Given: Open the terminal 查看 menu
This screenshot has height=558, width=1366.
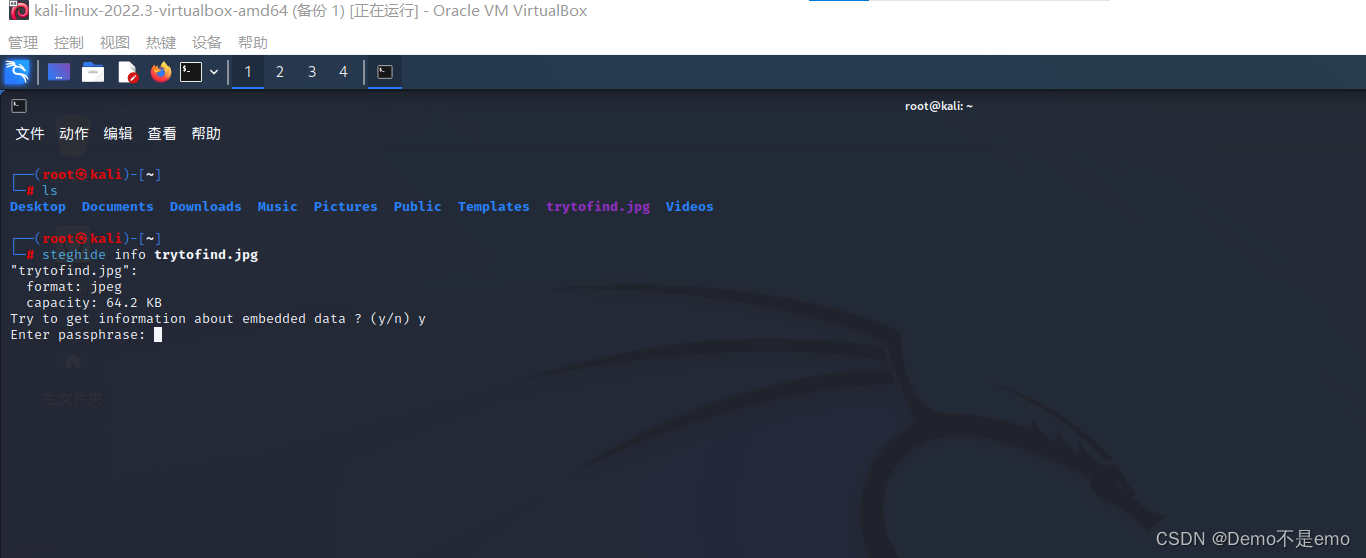Looking at the screenshot, I should pos(162,133).
